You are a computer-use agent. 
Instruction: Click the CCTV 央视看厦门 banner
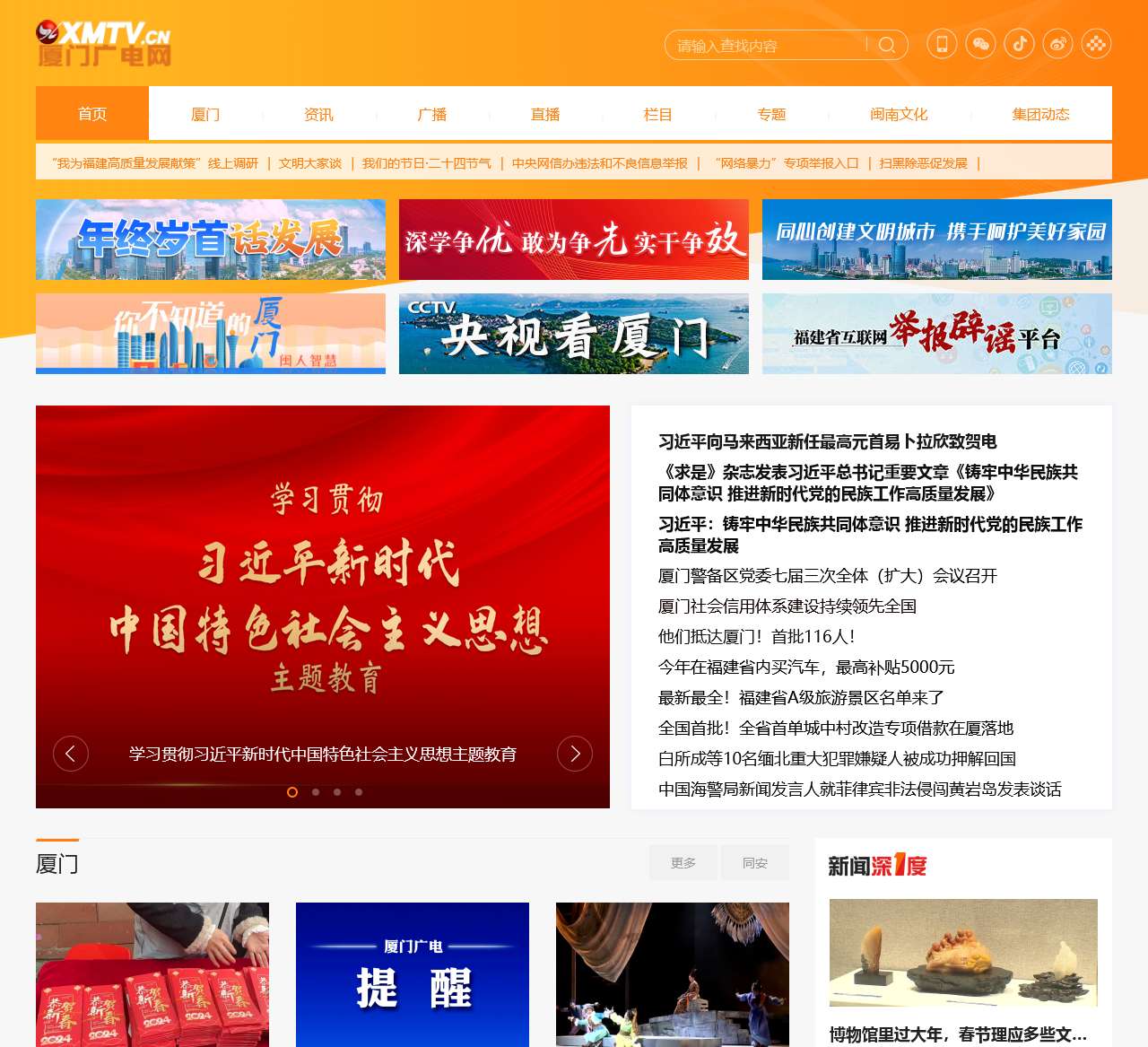574,334
